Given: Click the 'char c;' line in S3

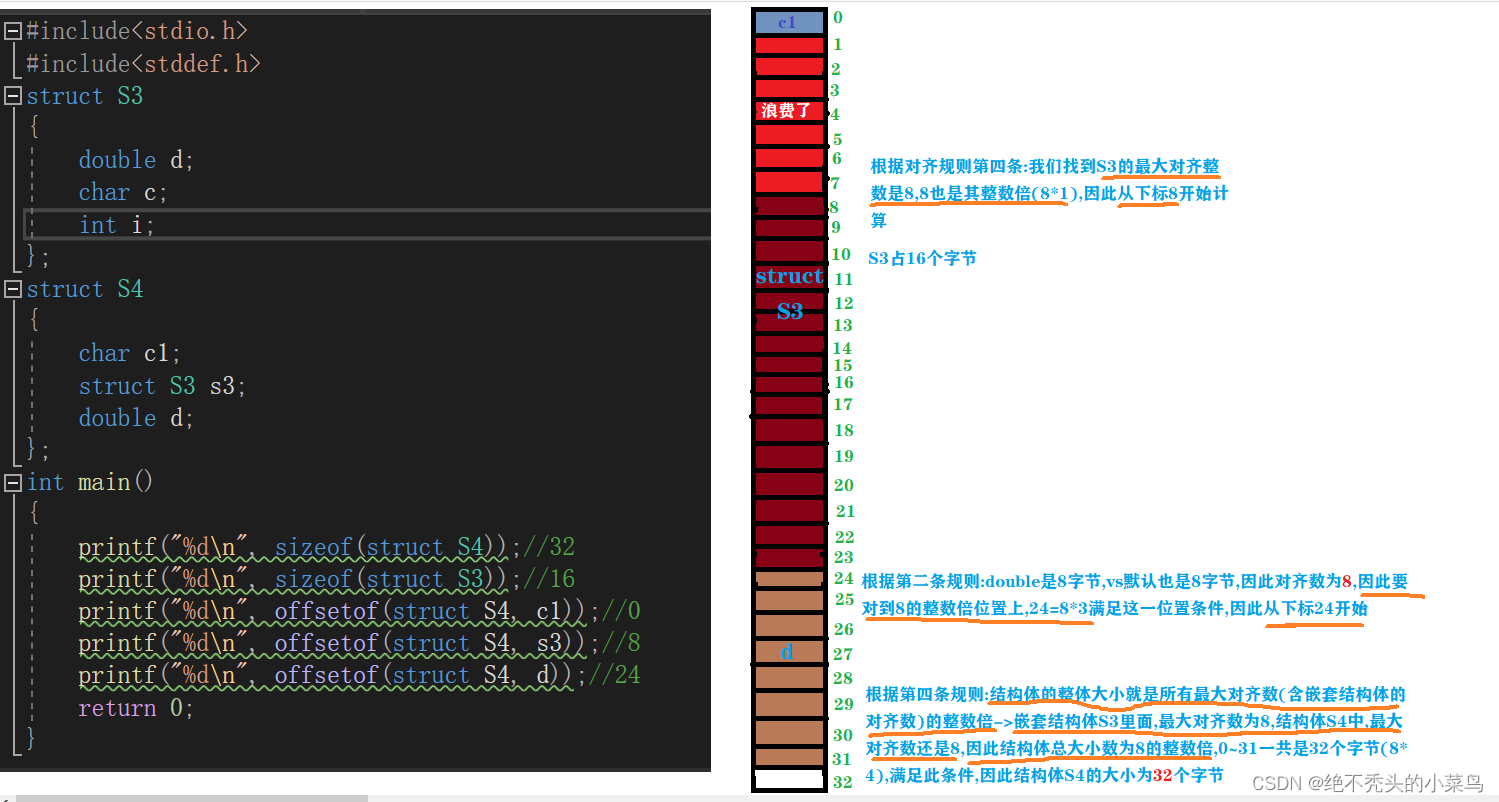Looking at the screenshot, I should pyautogui.click(x=123, y=192).
